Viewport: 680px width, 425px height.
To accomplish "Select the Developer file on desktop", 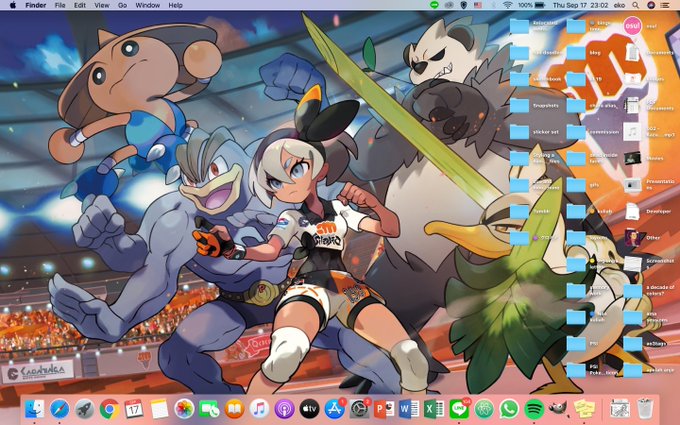I will (x=632, y=211).
